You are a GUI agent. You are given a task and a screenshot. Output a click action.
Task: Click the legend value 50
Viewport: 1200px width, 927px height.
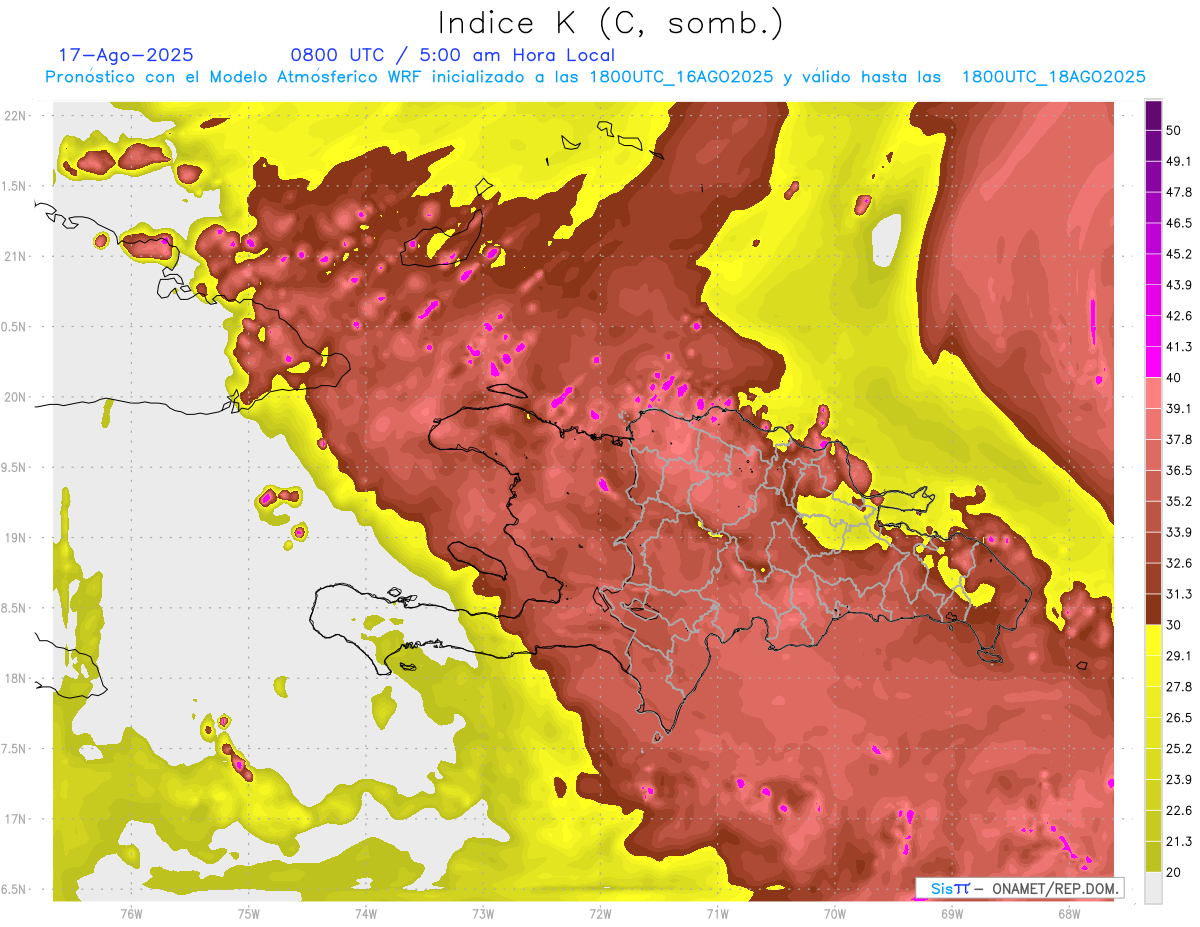click(1175, 131)
